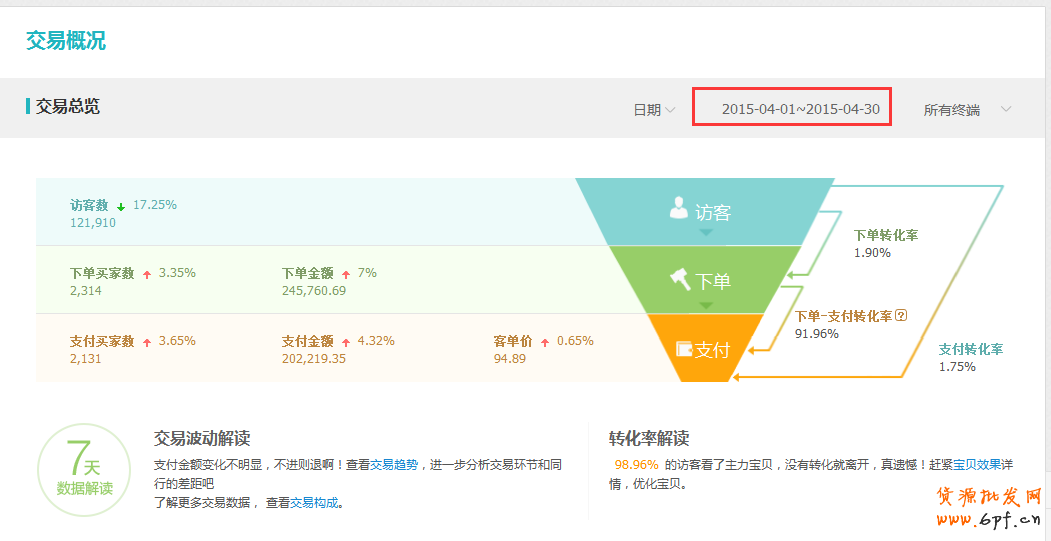Open the 交易构成 link
This screenshot has height=541, width=1051.
coord(314,503)
